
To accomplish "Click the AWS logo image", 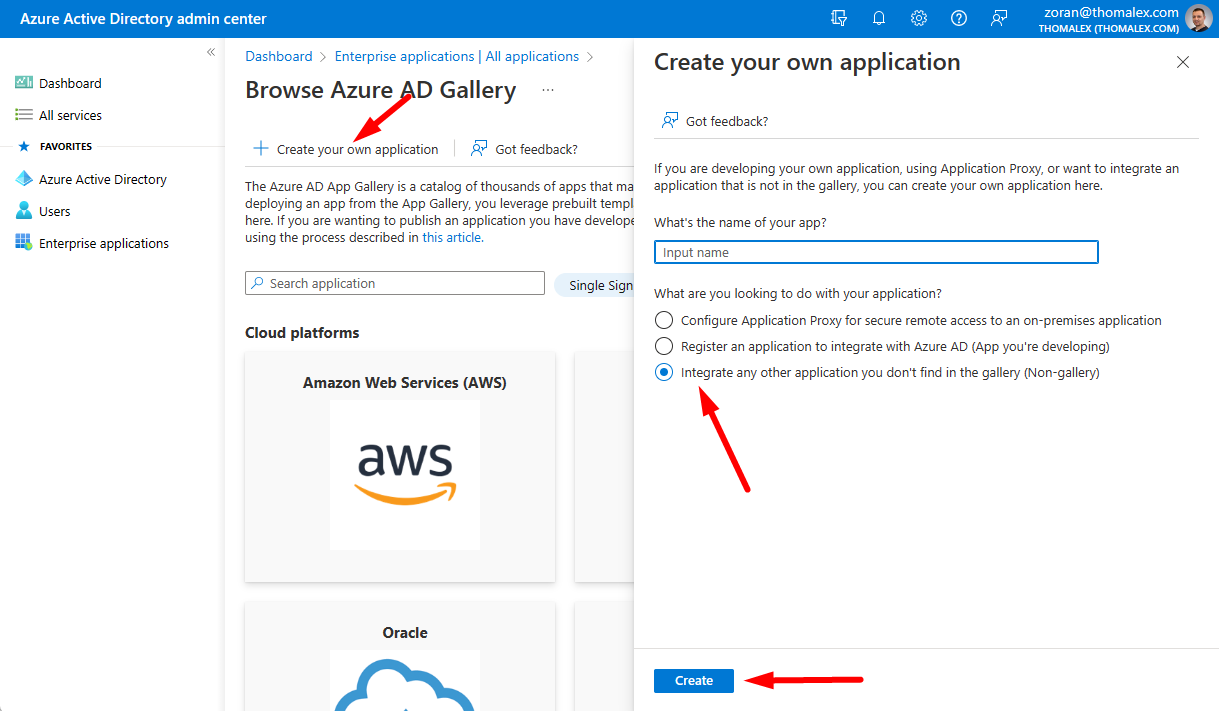I will click(405, 475).
